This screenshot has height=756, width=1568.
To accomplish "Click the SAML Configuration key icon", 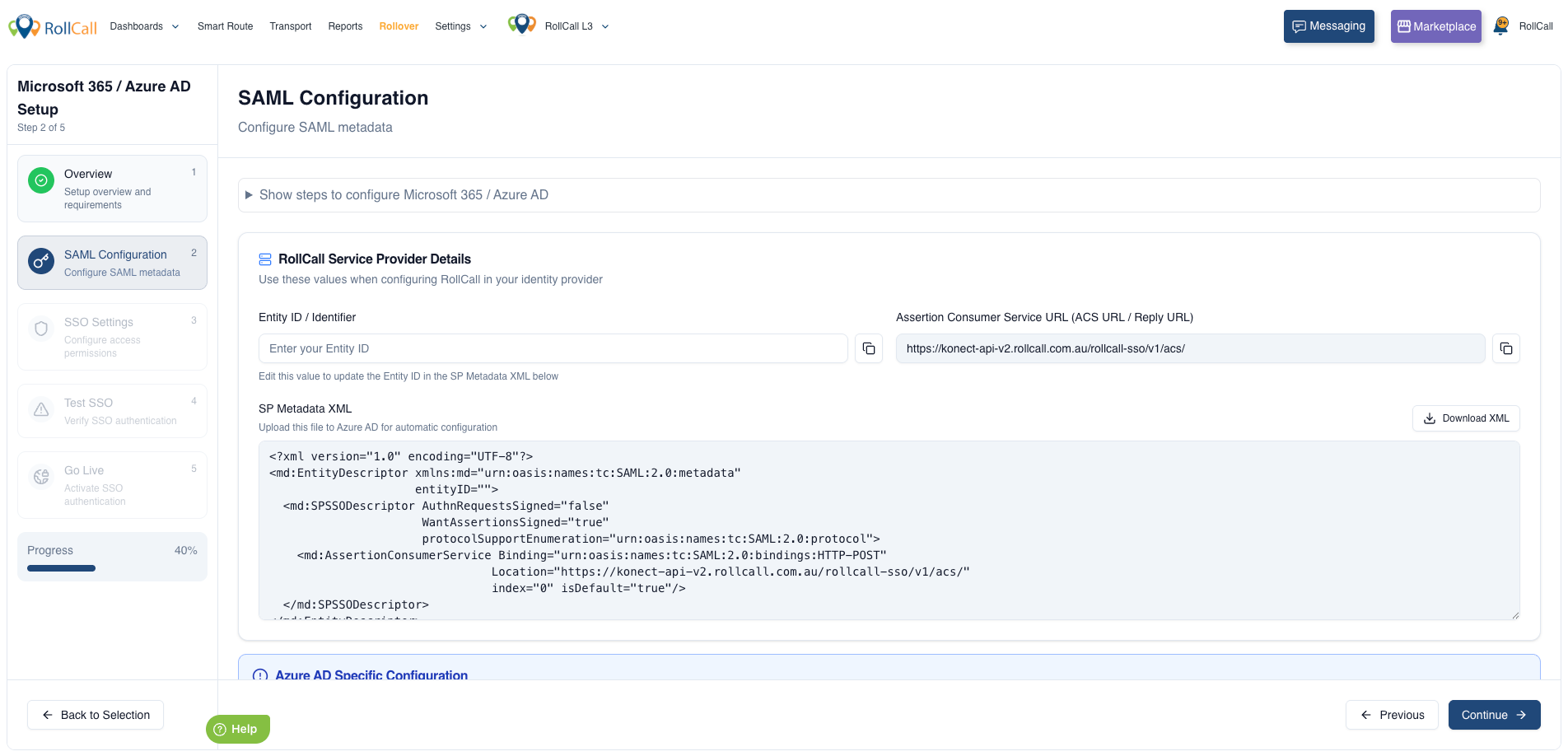I will coord(41,262).
